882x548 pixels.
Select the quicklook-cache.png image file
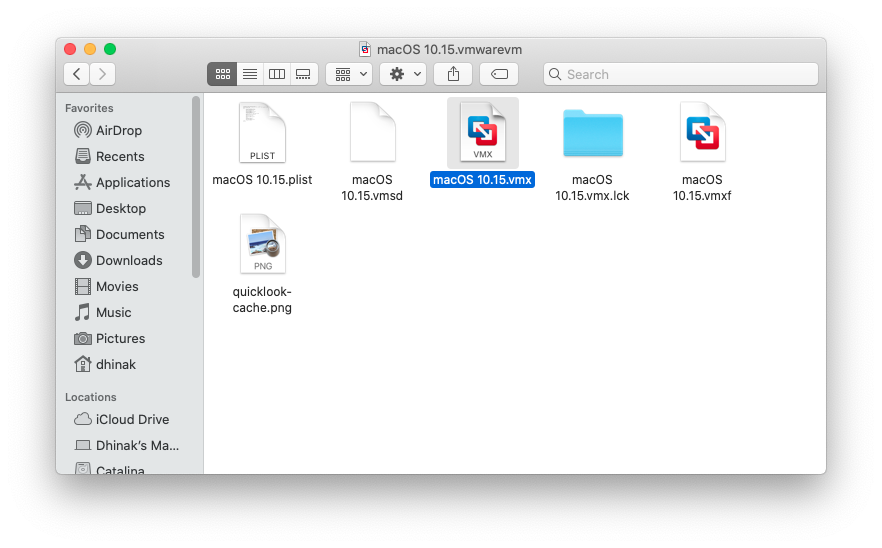point(262,244)
